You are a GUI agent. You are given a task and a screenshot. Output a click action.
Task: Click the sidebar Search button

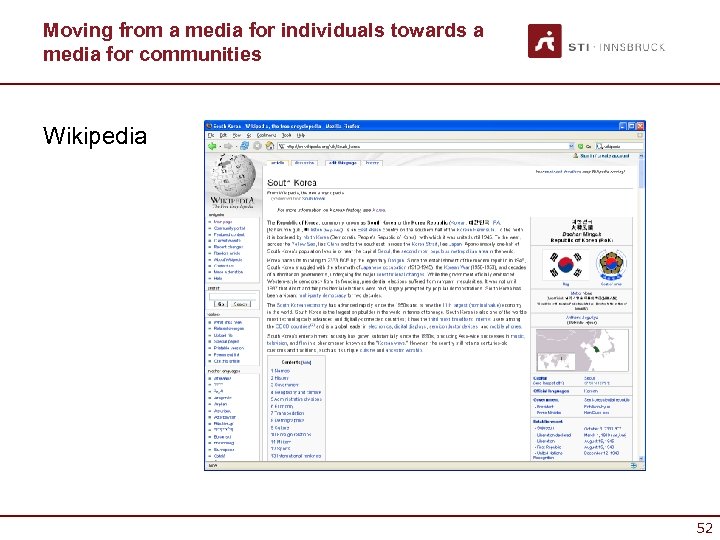(241, 304)
